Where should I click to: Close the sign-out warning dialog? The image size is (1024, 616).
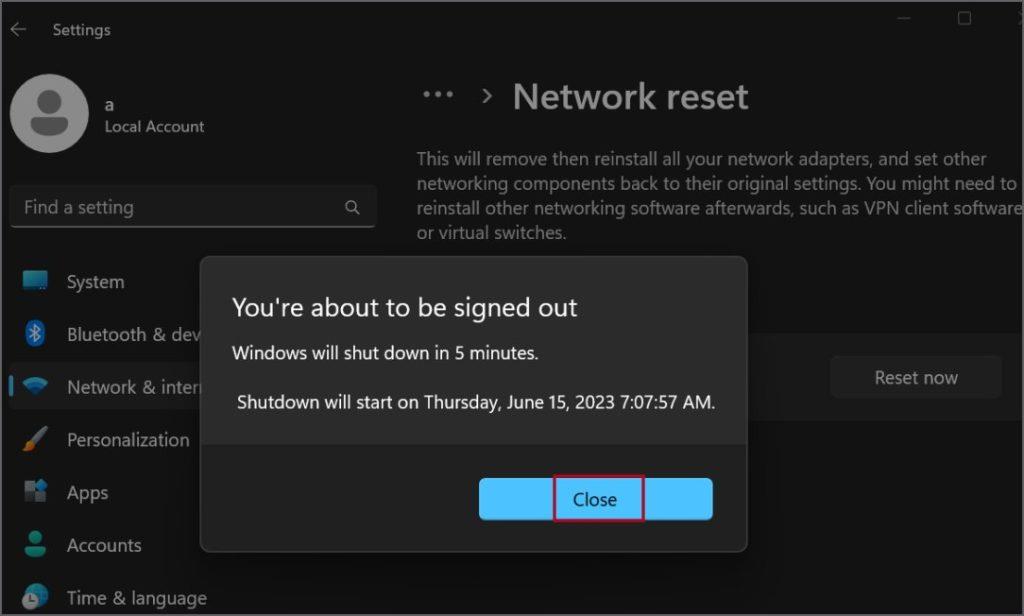(x=596, y=499)
